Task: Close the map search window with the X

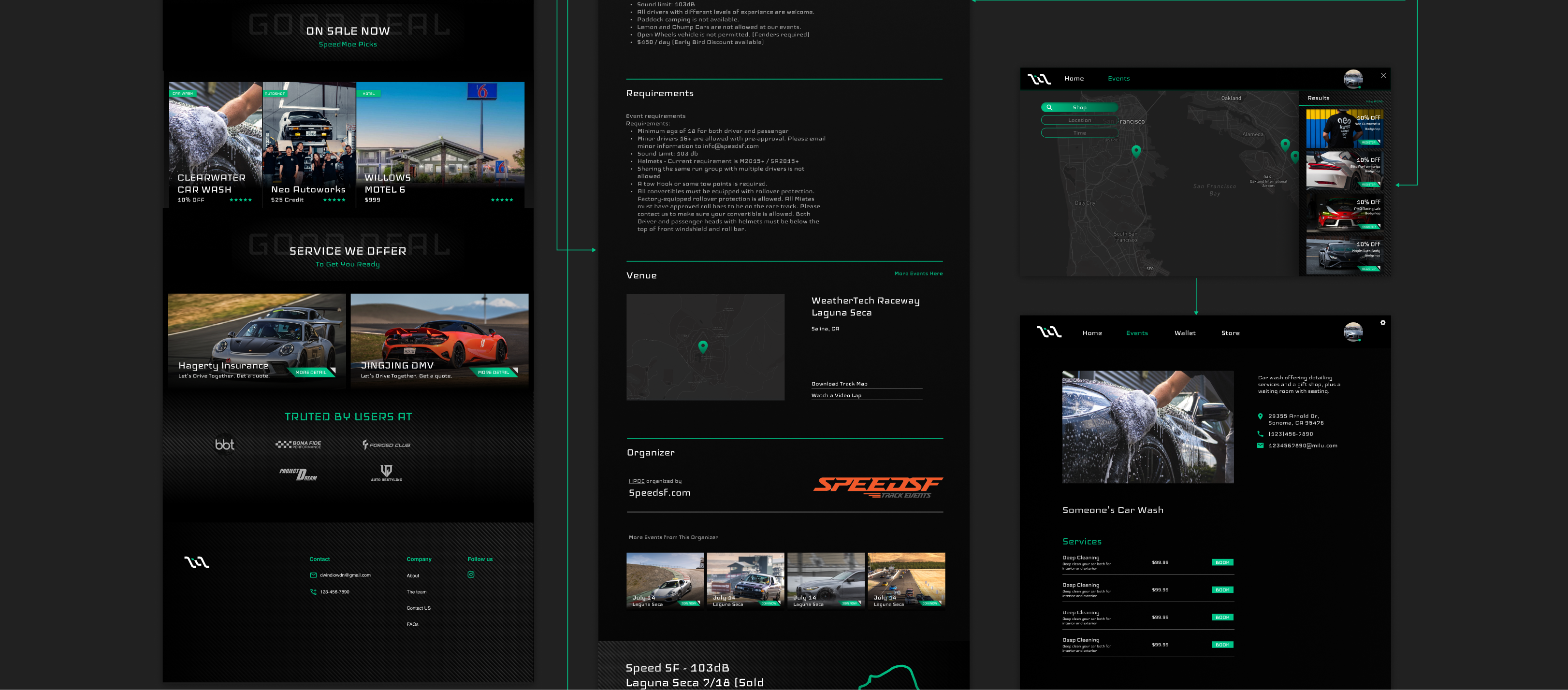Action: pos(1383,75)
